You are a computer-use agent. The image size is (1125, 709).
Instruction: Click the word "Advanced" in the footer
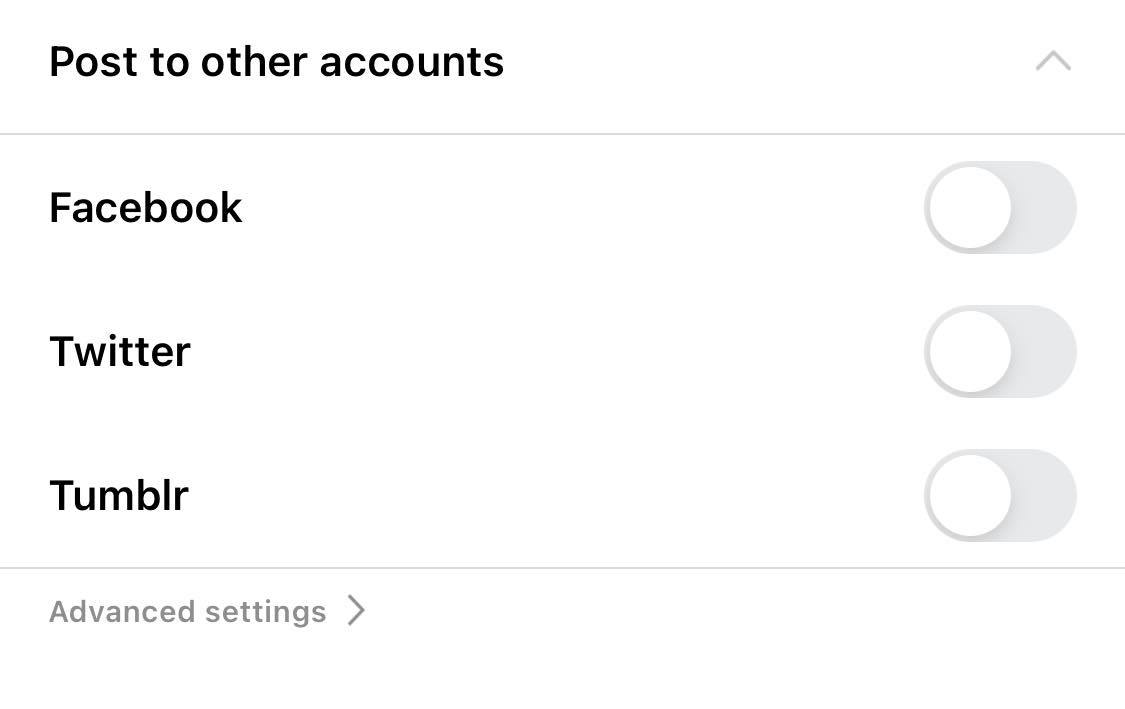coord(124,612)
